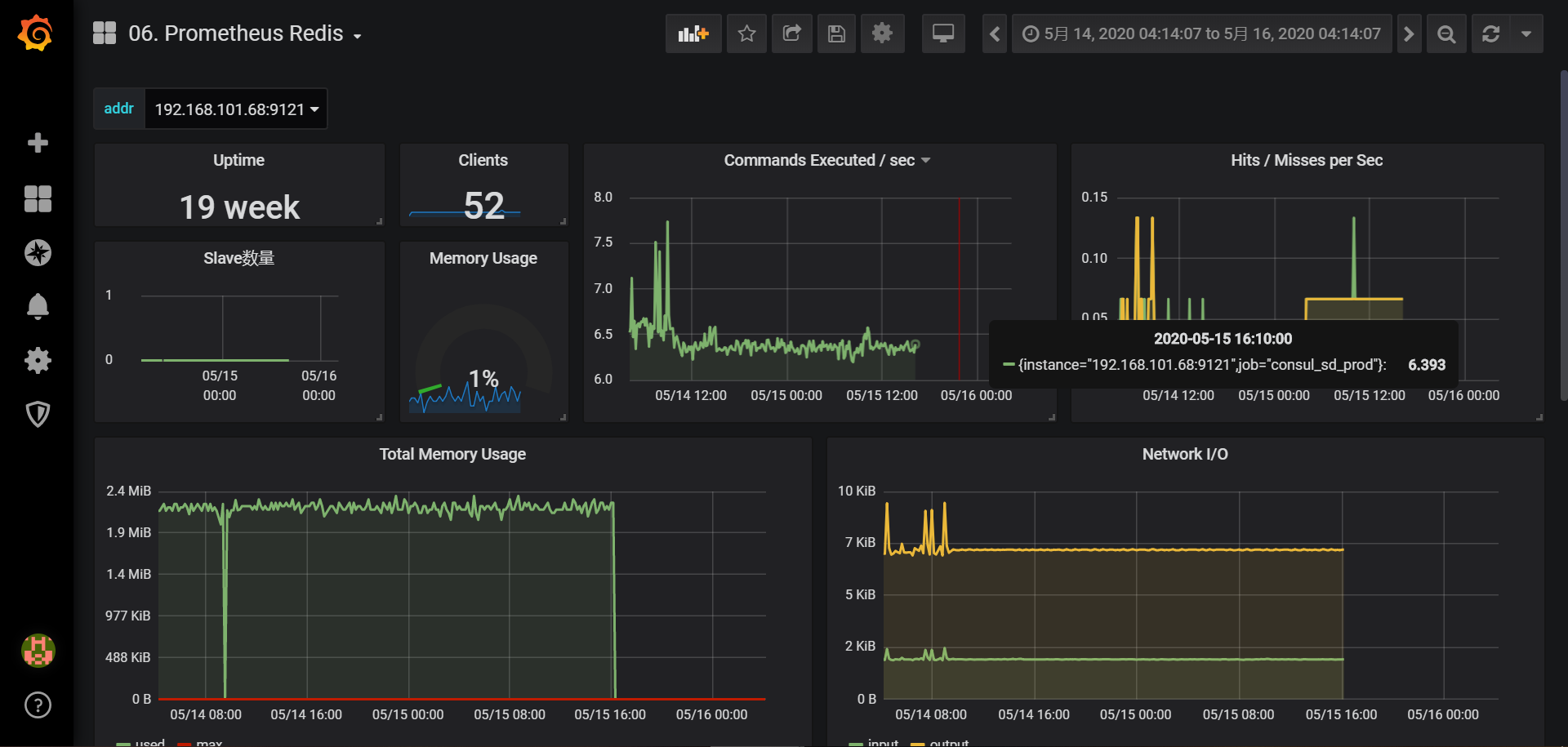Click the Add panel icon in top toolbar
The image size is (1568, 747).
[x=693, y=33]
